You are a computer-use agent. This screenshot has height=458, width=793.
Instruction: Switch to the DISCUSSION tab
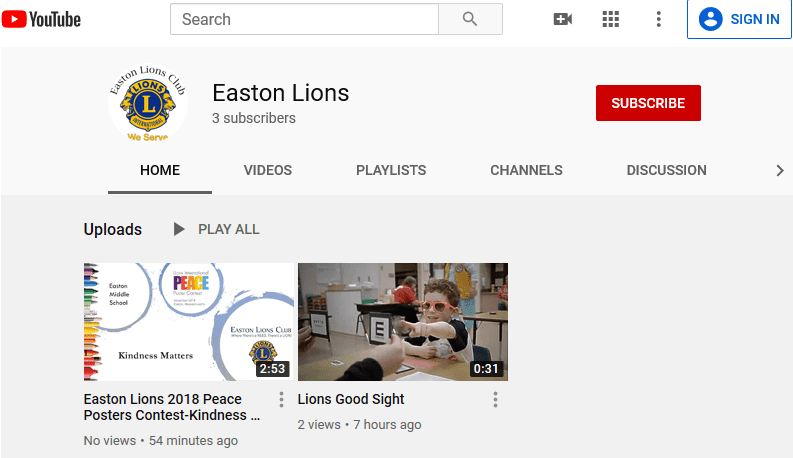tap(666, 170)
